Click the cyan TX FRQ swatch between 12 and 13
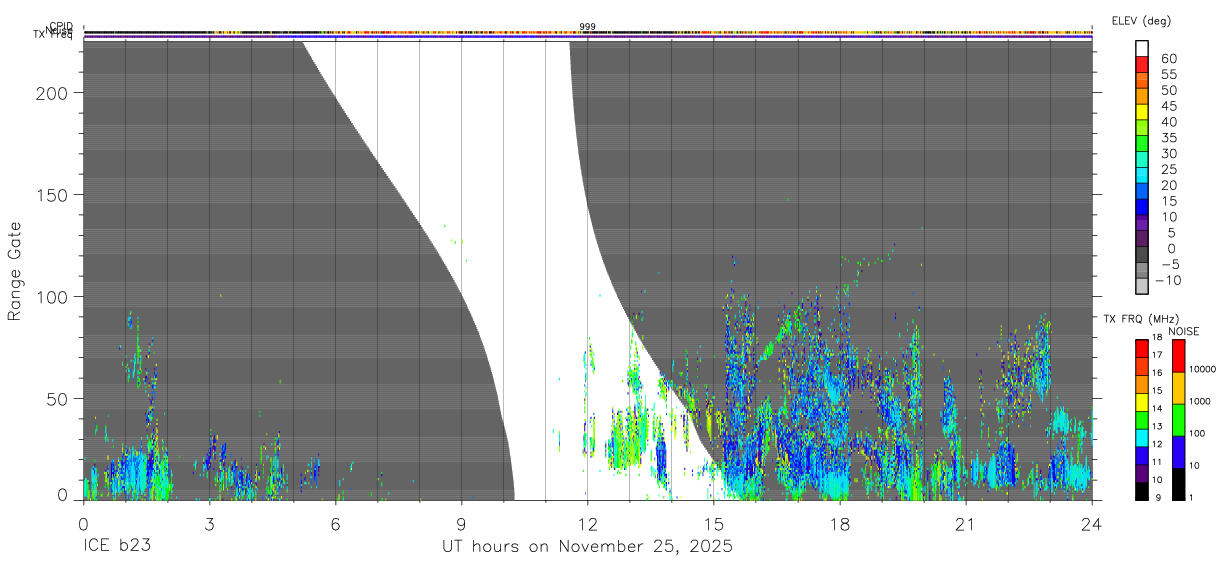1228x567 pixels. pyautogui.click(x=1142, y=438)
